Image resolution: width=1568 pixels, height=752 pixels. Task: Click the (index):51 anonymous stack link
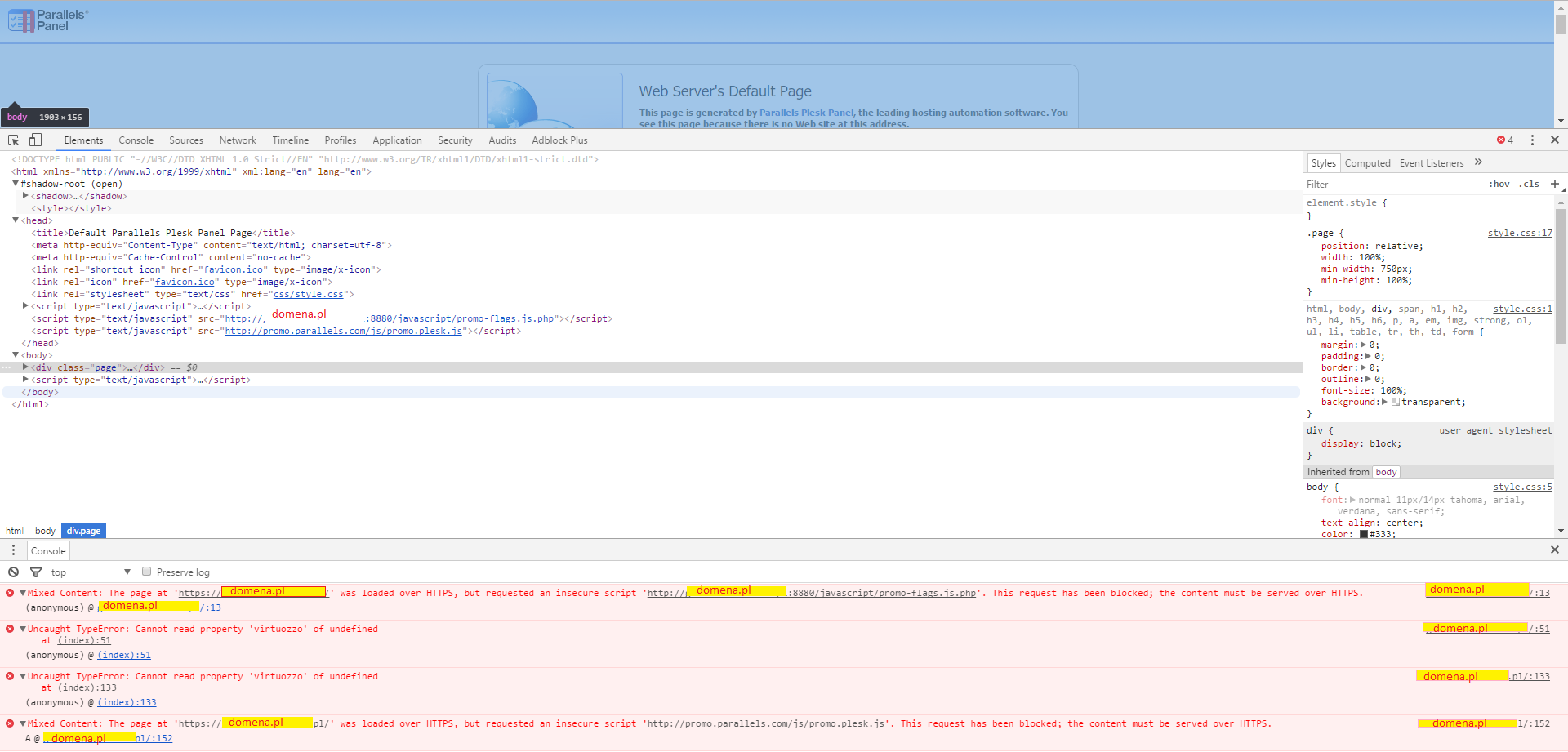point(124,655)
